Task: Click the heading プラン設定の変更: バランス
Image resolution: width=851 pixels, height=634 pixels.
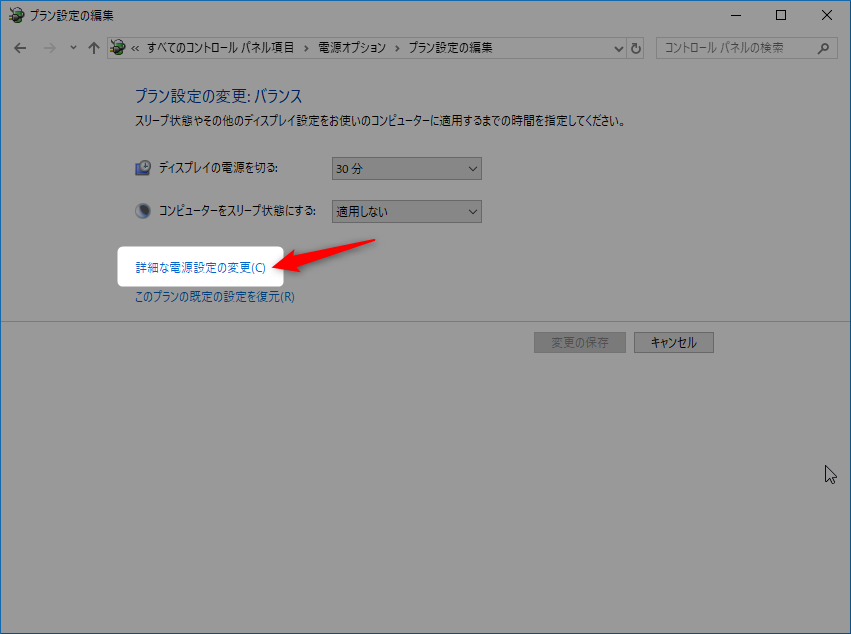Action: point(218,96)
